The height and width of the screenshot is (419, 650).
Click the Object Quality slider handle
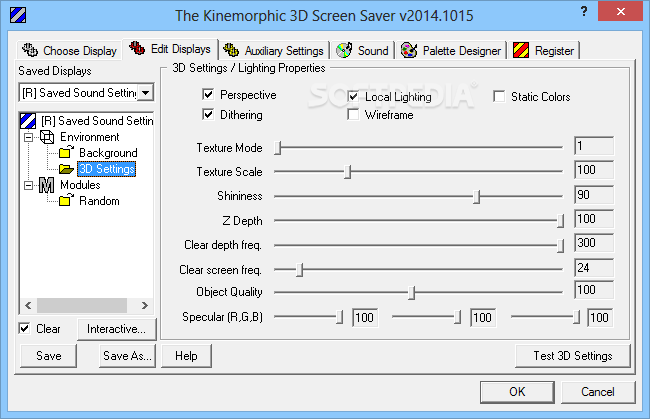click(x=412, y=292)
